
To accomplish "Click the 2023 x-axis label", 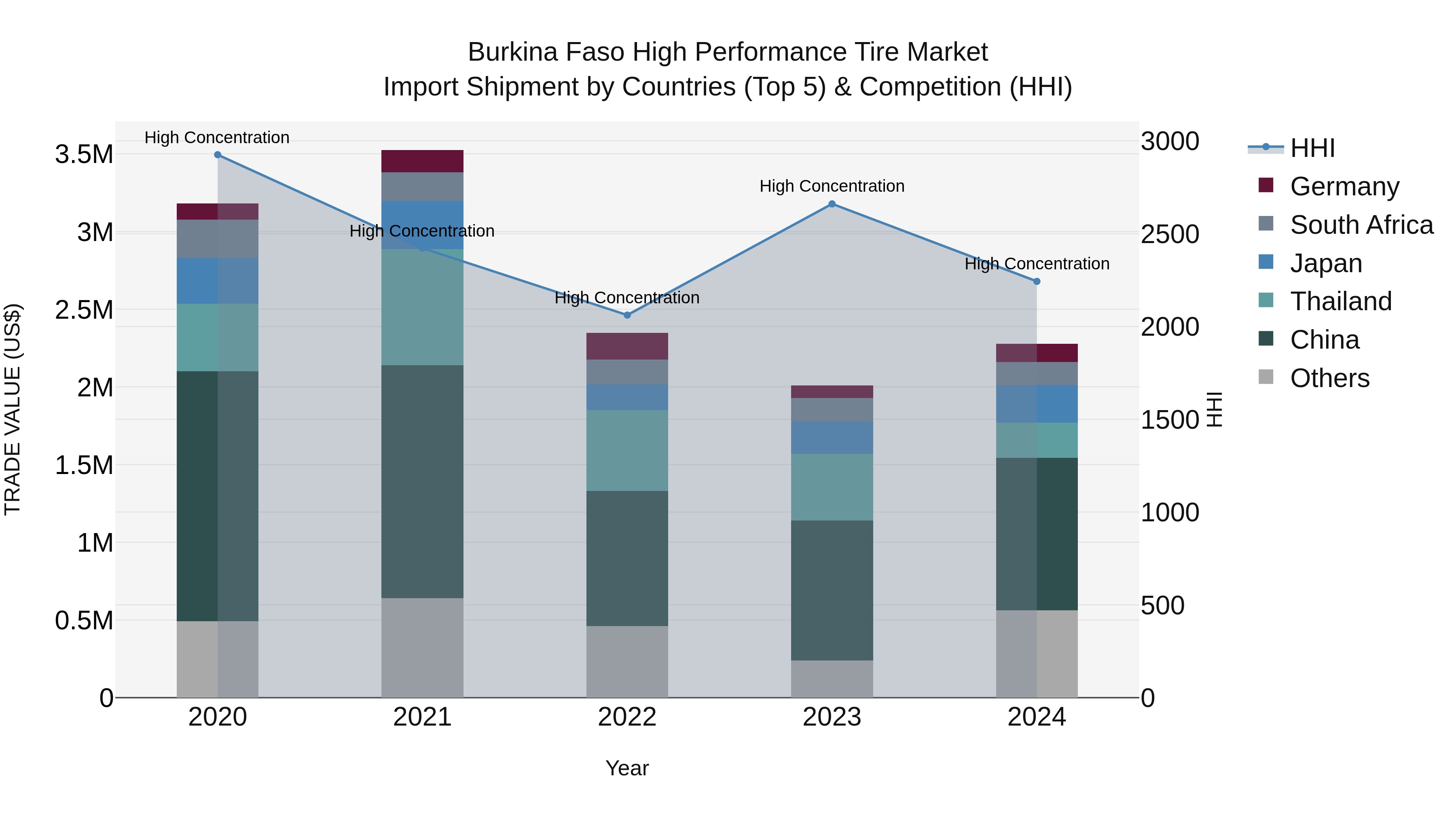I will [x=832, y=717].
